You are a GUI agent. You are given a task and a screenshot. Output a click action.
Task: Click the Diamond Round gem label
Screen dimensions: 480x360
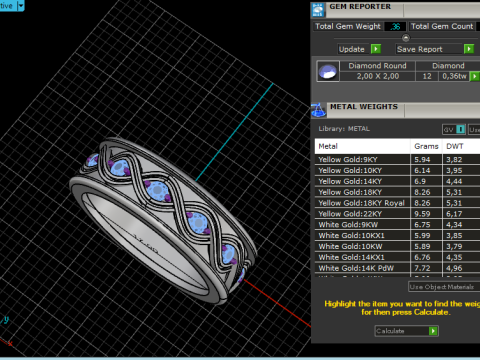pos(377,66)
